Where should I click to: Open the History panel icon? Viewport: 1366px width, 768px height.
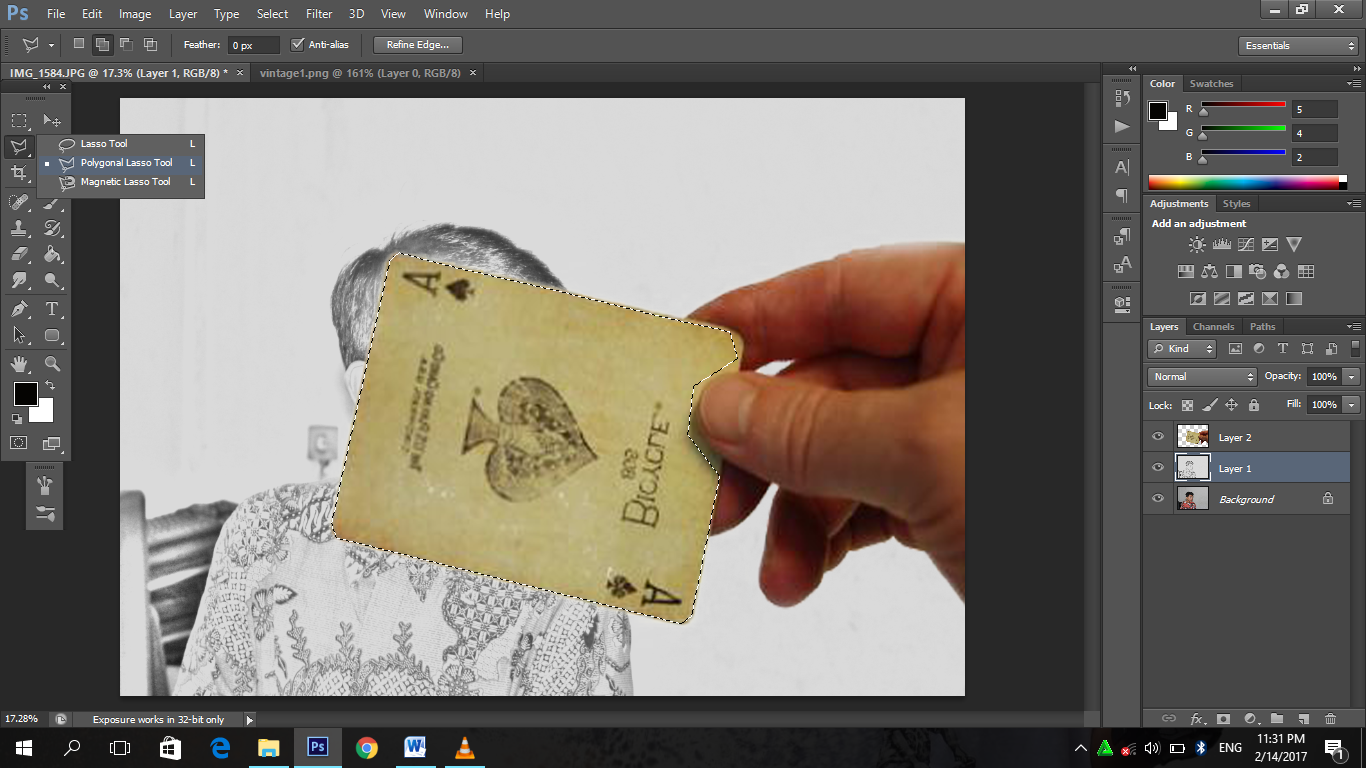1122,99
